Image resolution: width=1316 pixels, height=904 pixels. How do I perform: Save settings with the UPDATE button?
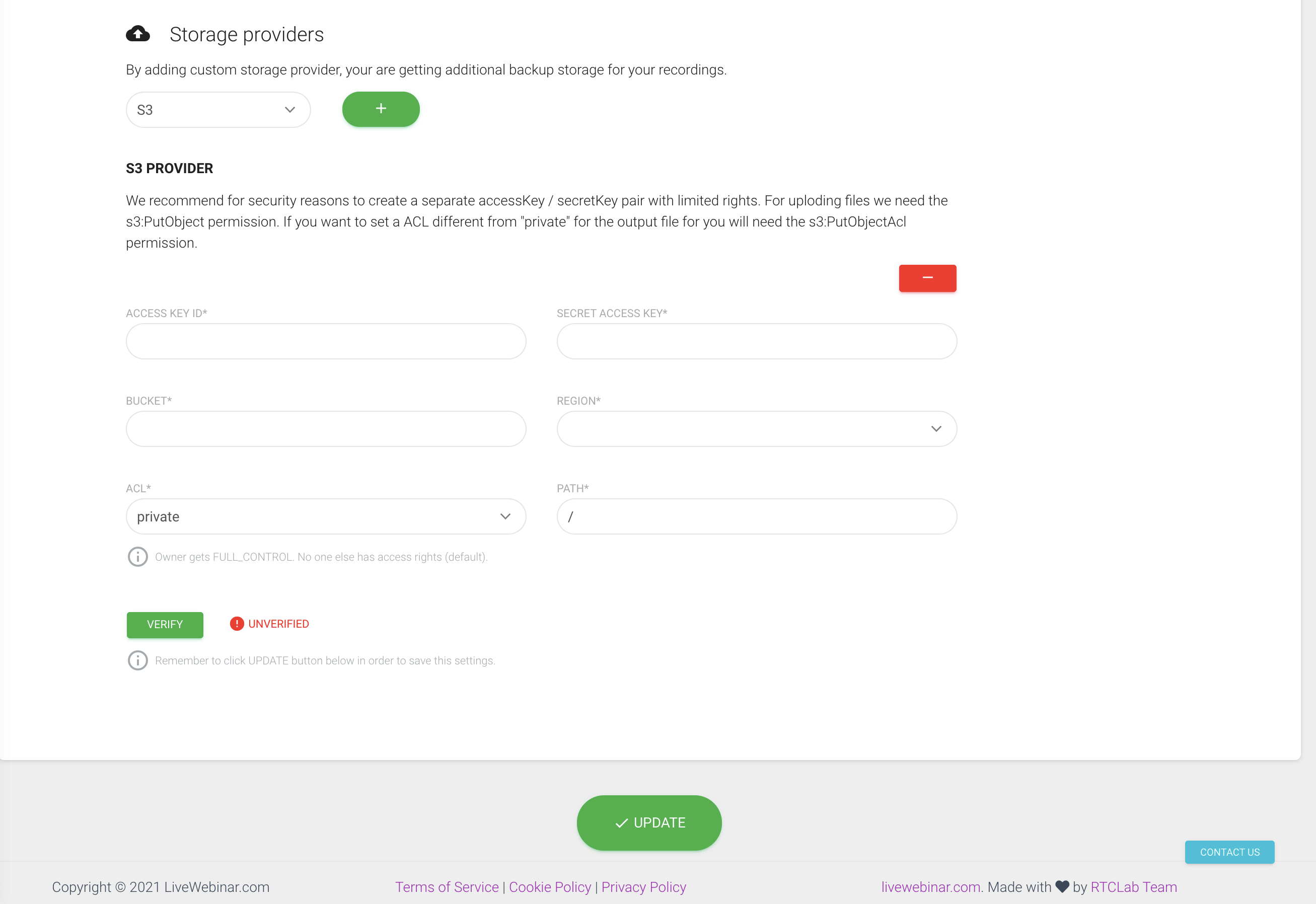tap(648, 822)
